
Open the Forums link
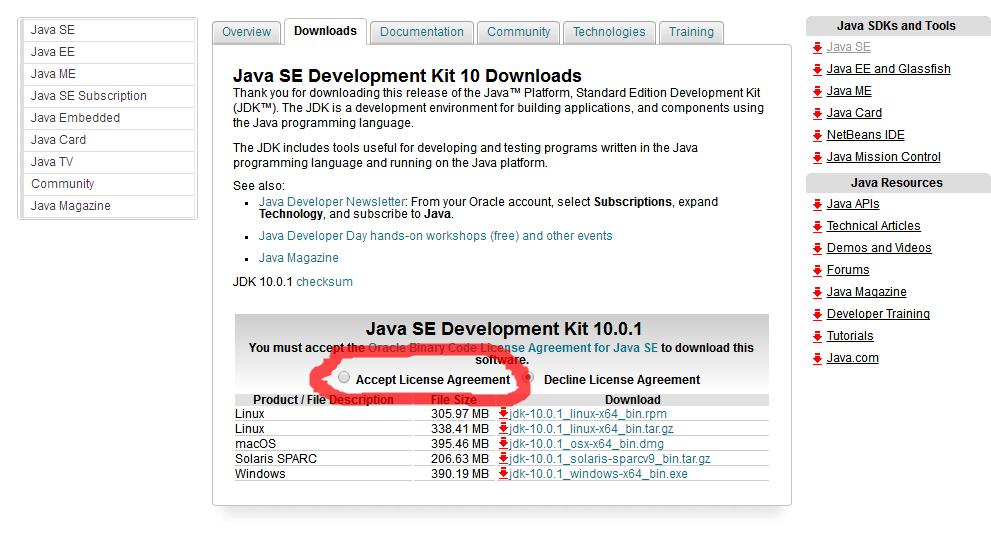pos(848,270)
